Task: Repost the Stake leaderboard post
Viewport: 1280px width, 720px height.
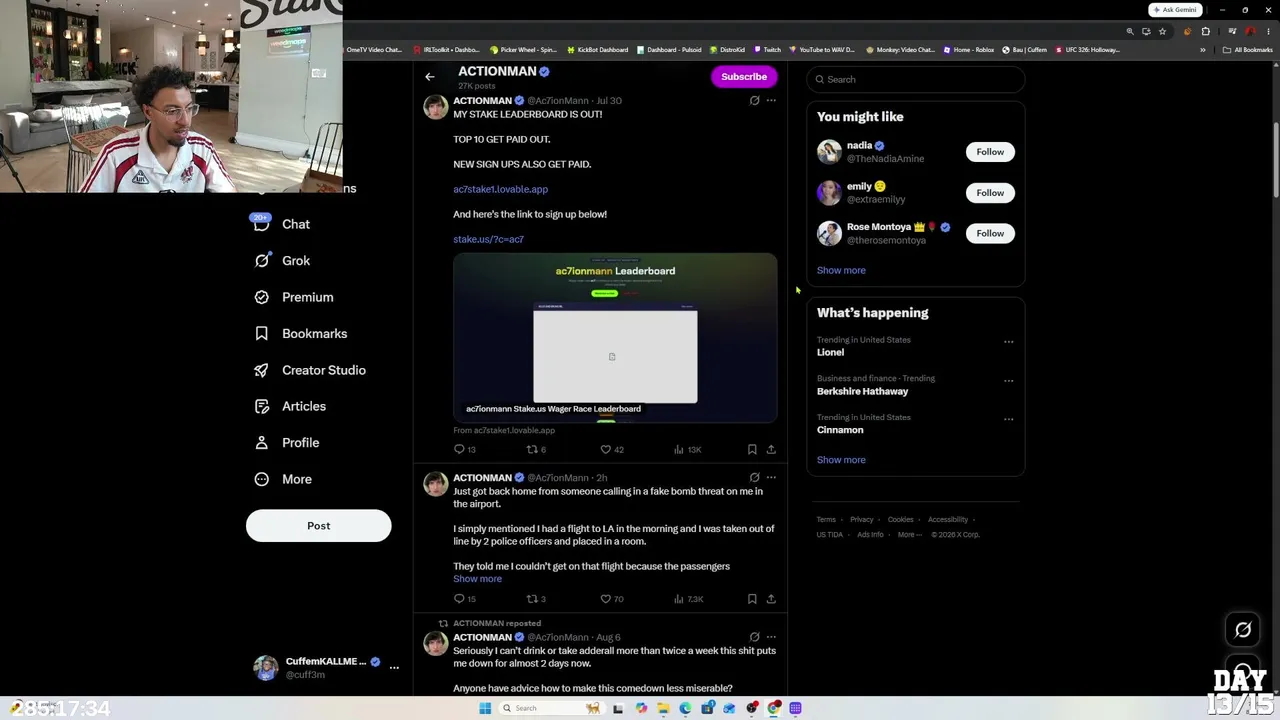Action: [x=533, y=449]
